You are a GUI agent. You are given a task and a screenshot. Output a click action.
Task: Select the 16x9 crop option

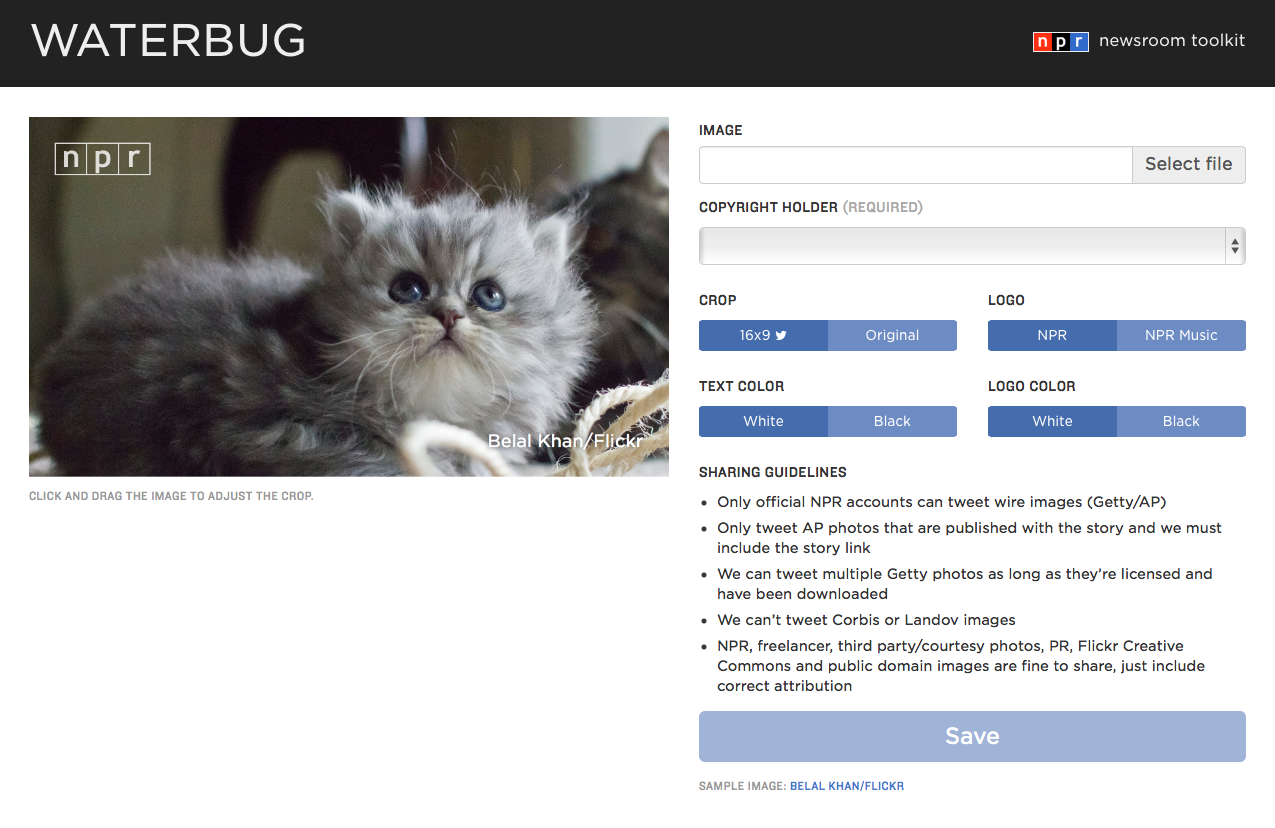(763, 335)
